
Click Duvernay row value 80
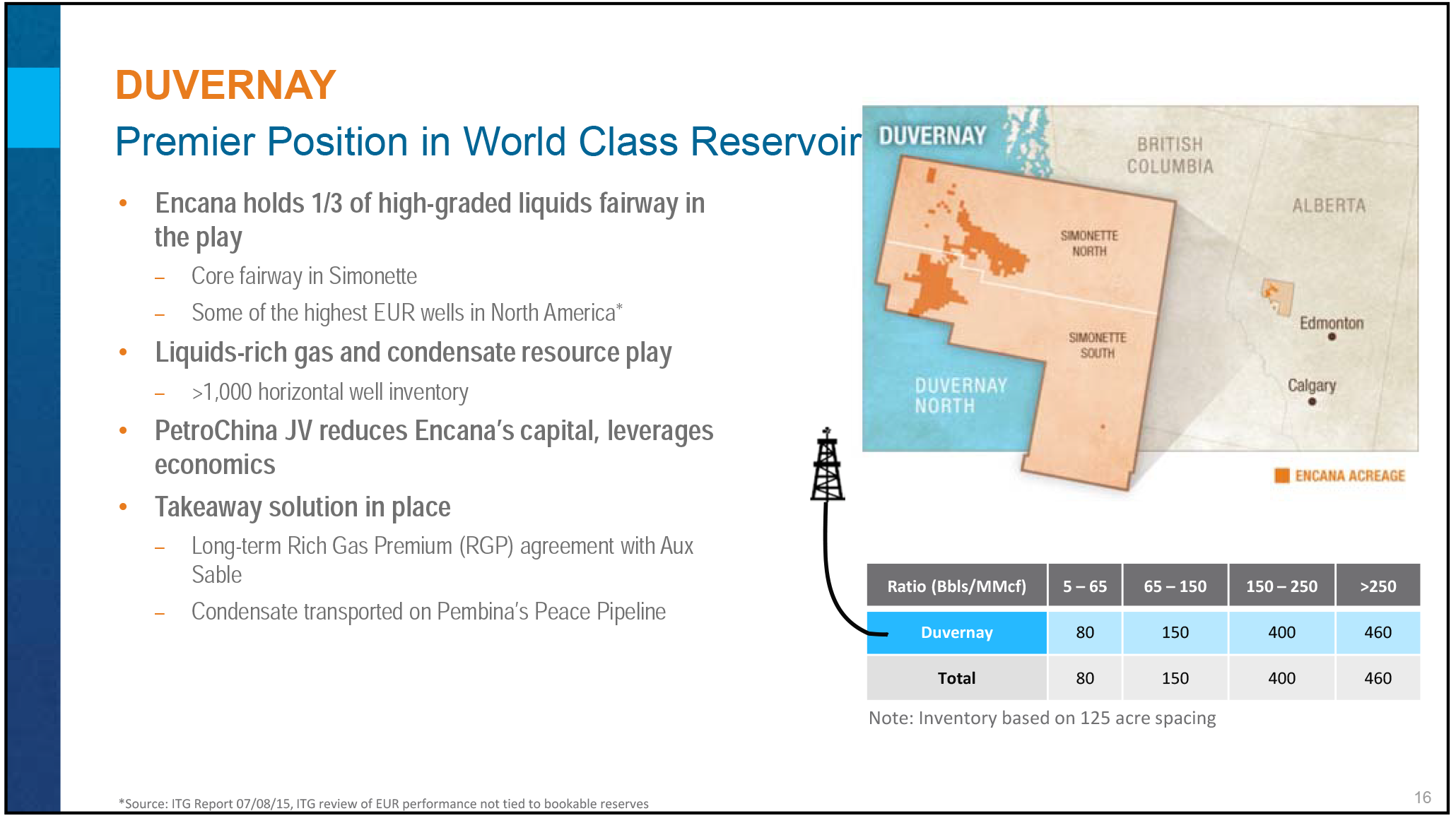pyautogui.click(x=1085, y=632)
